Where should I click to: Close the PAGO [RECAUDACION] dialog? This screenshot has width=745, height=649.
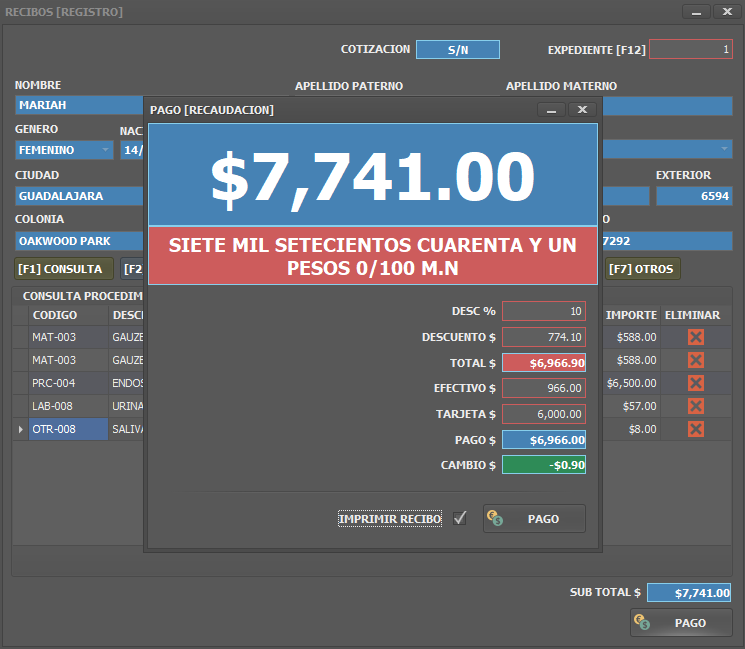coord(582,110)
